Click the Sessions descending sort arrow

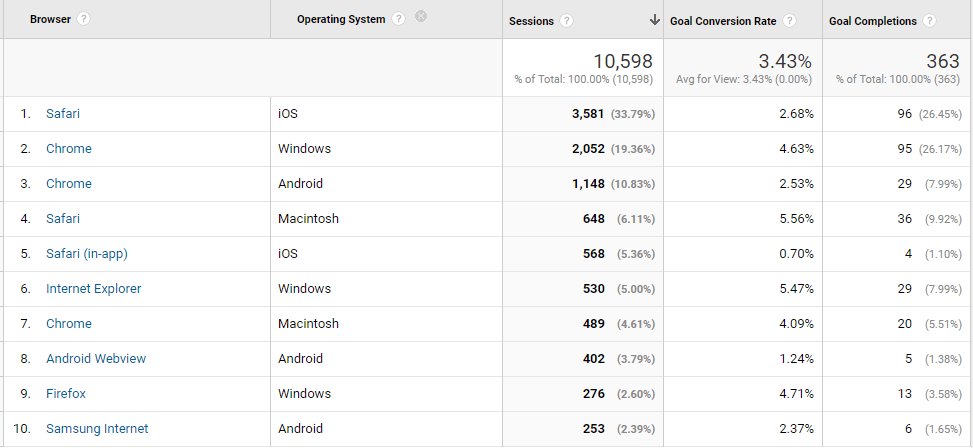point(655,20)
